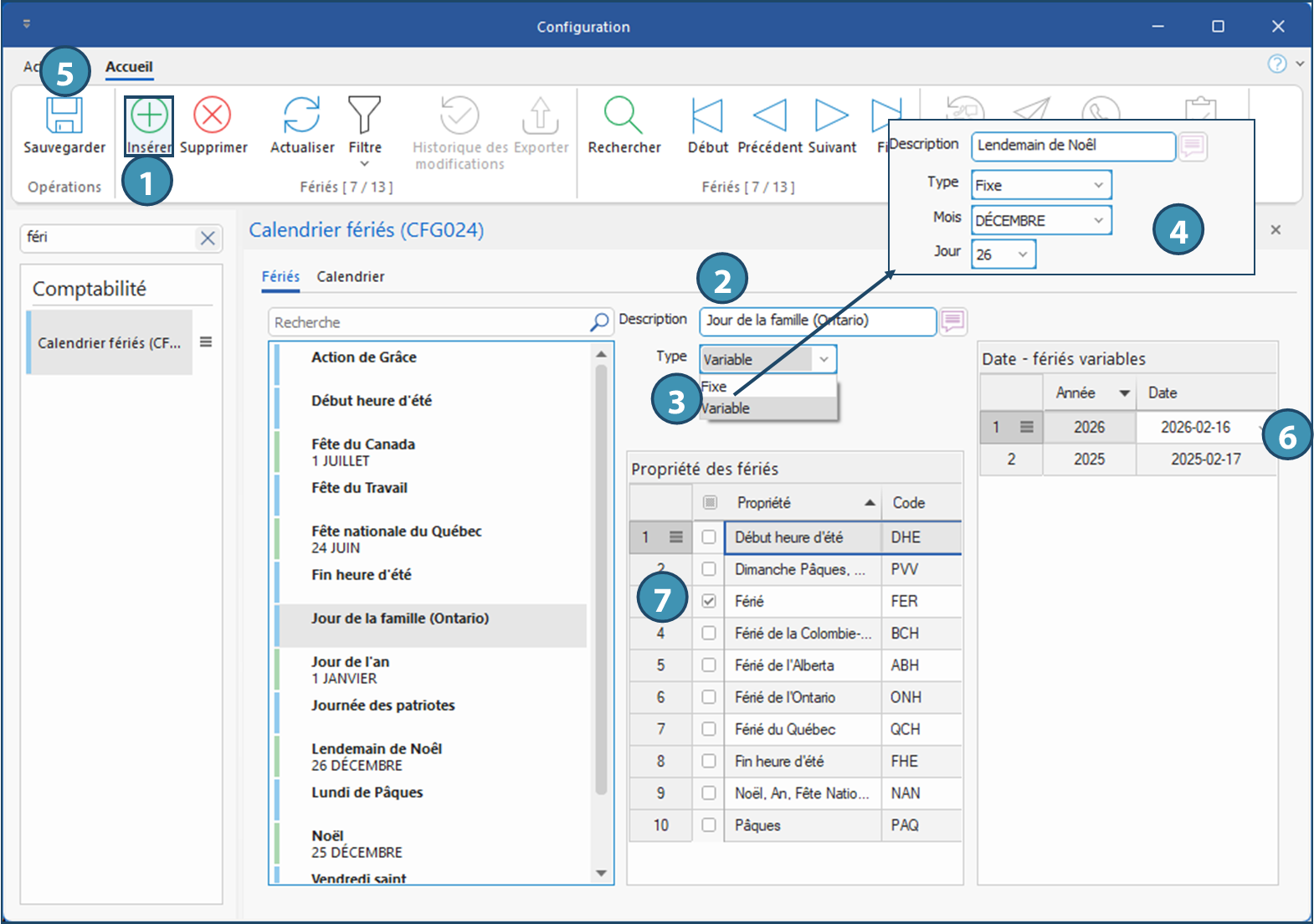Open the Rechercher search tool

click(624, 116)
